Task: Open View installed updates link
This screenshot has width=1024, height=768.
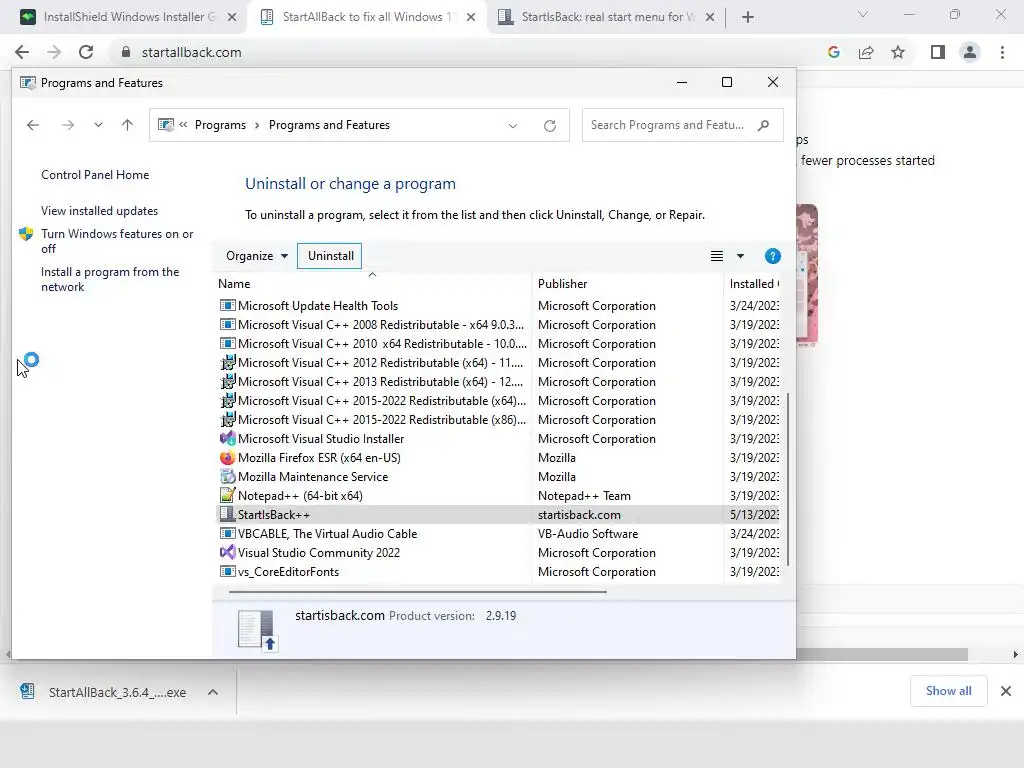Action: (x=99, y=211)
